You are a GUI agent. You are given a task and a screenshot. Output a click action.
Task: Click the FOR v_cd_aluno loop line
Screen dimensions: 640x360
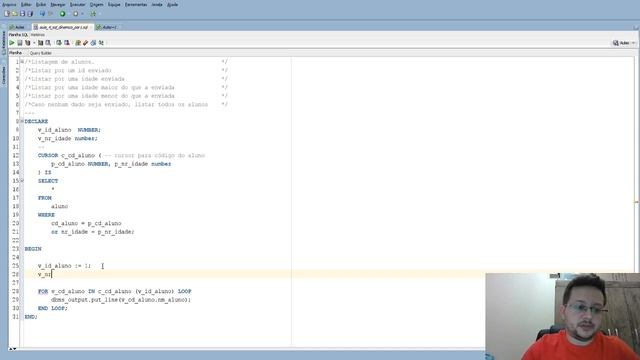point(115,291)
